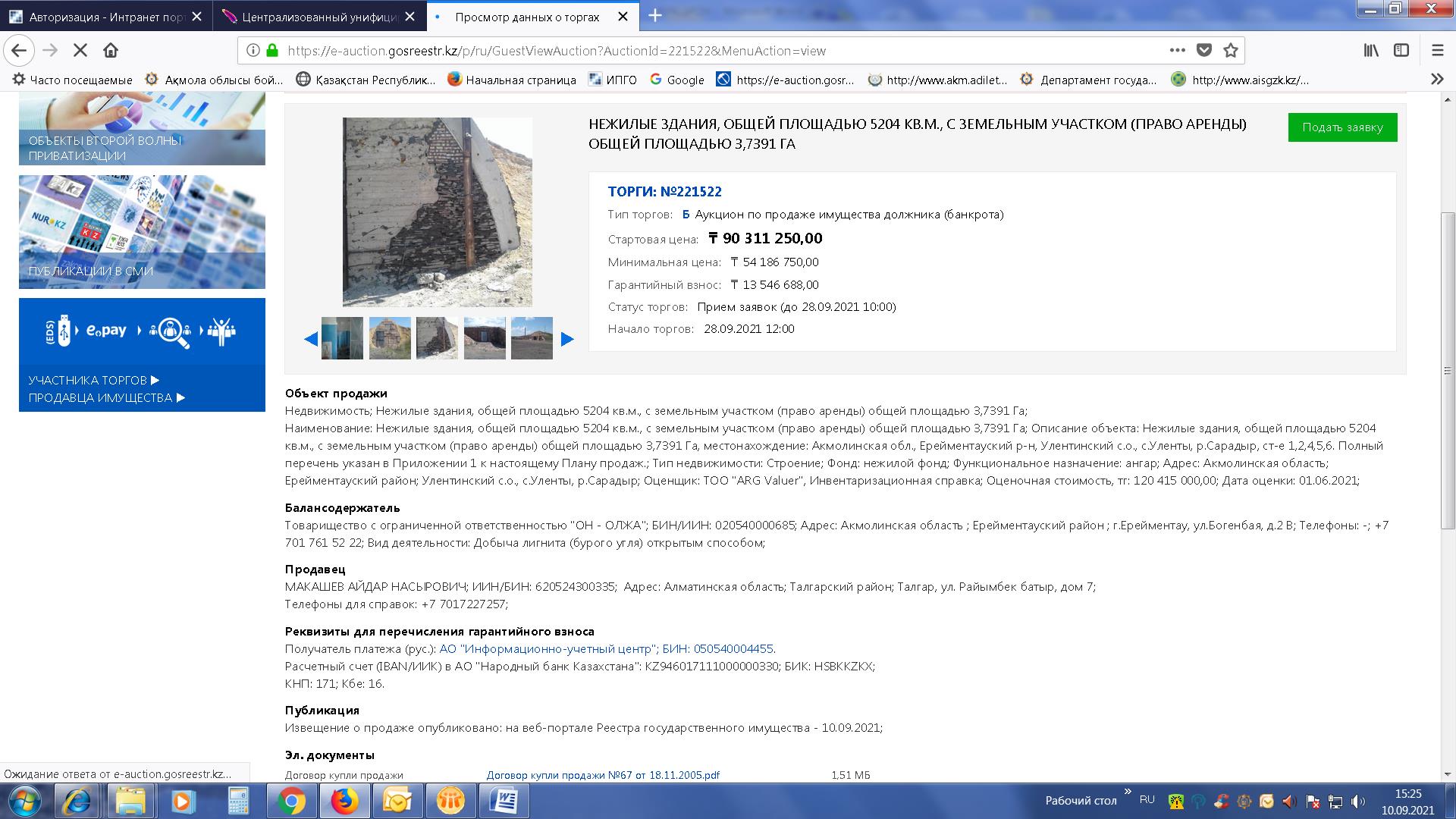The image size is (1456, 819).
Task: Click the page vertical scrollbar
Action: [1448, 370]
